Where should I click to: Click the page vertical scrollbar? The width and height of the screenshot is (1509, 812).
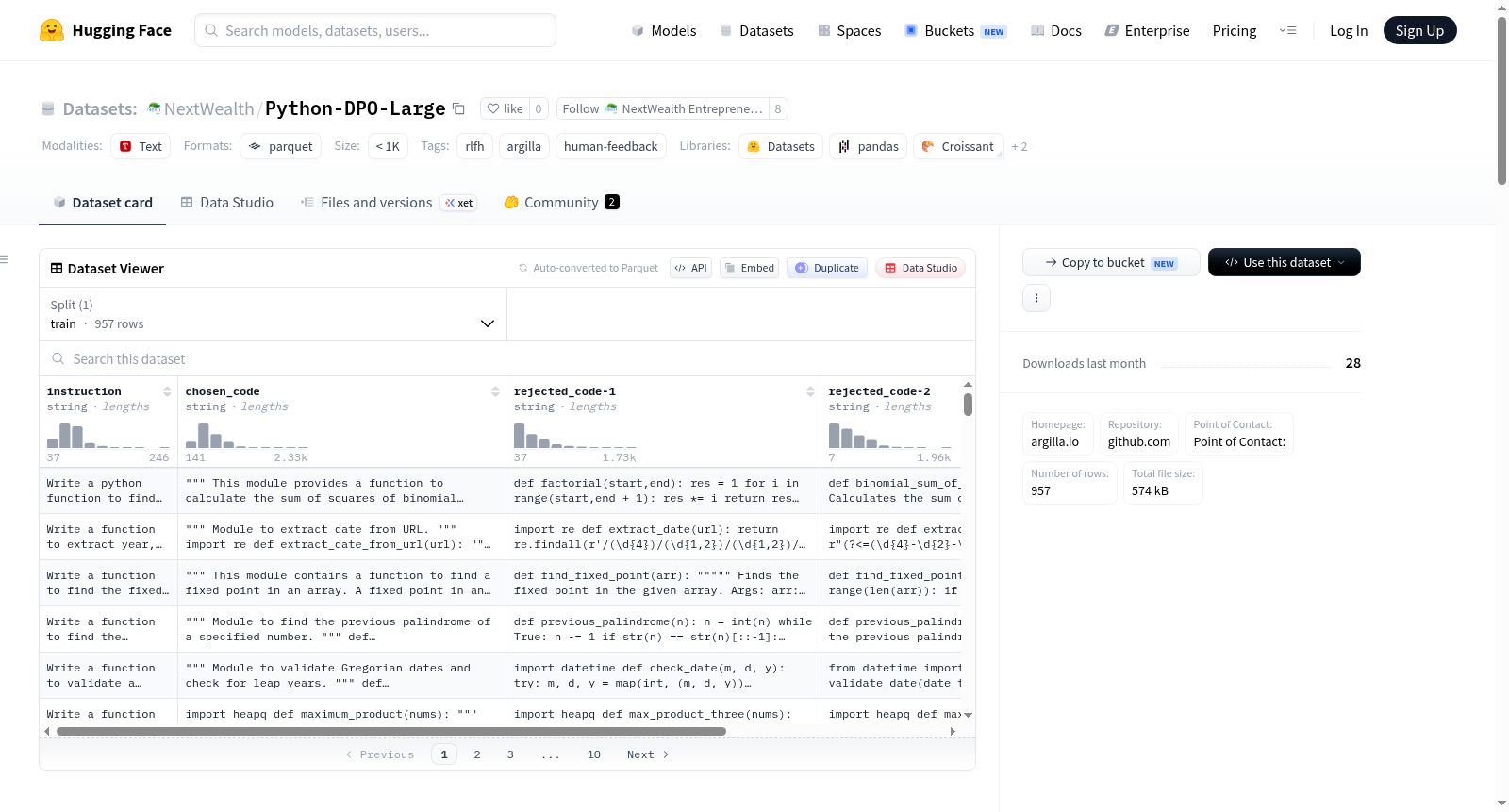click(x=1501, y=100)
